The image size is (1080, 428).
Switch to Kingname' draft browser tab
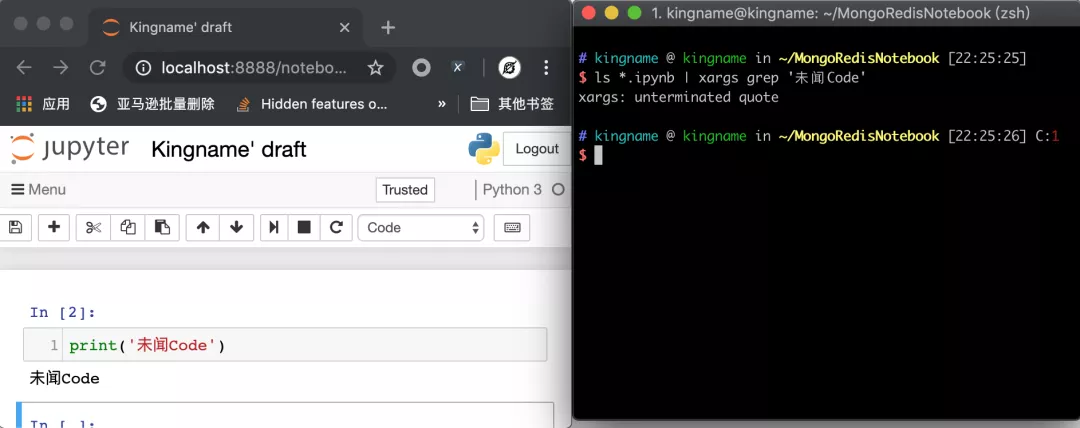click(x=225, y=28)
